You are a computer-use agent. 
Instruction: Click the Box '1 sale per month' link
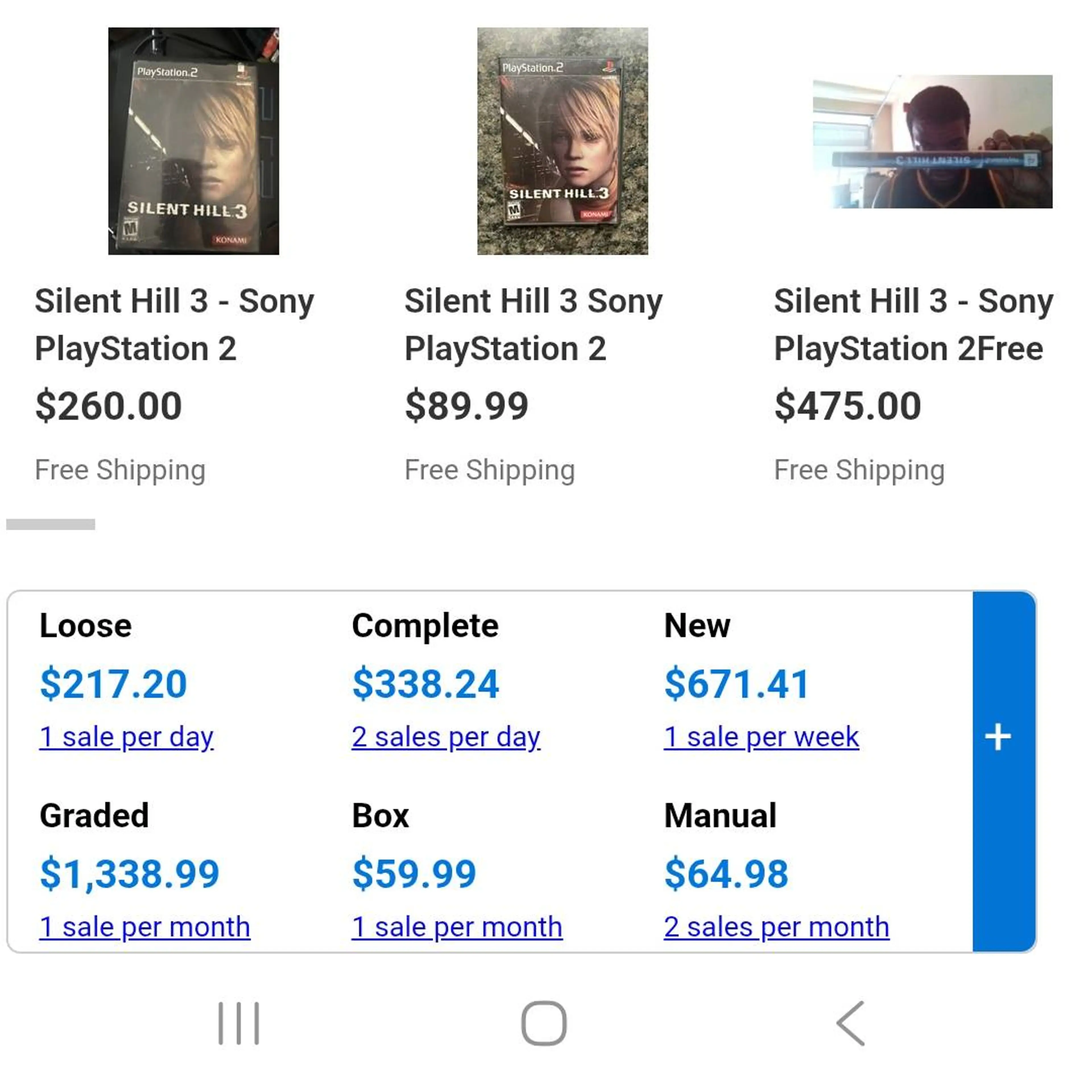coord(457,926)
